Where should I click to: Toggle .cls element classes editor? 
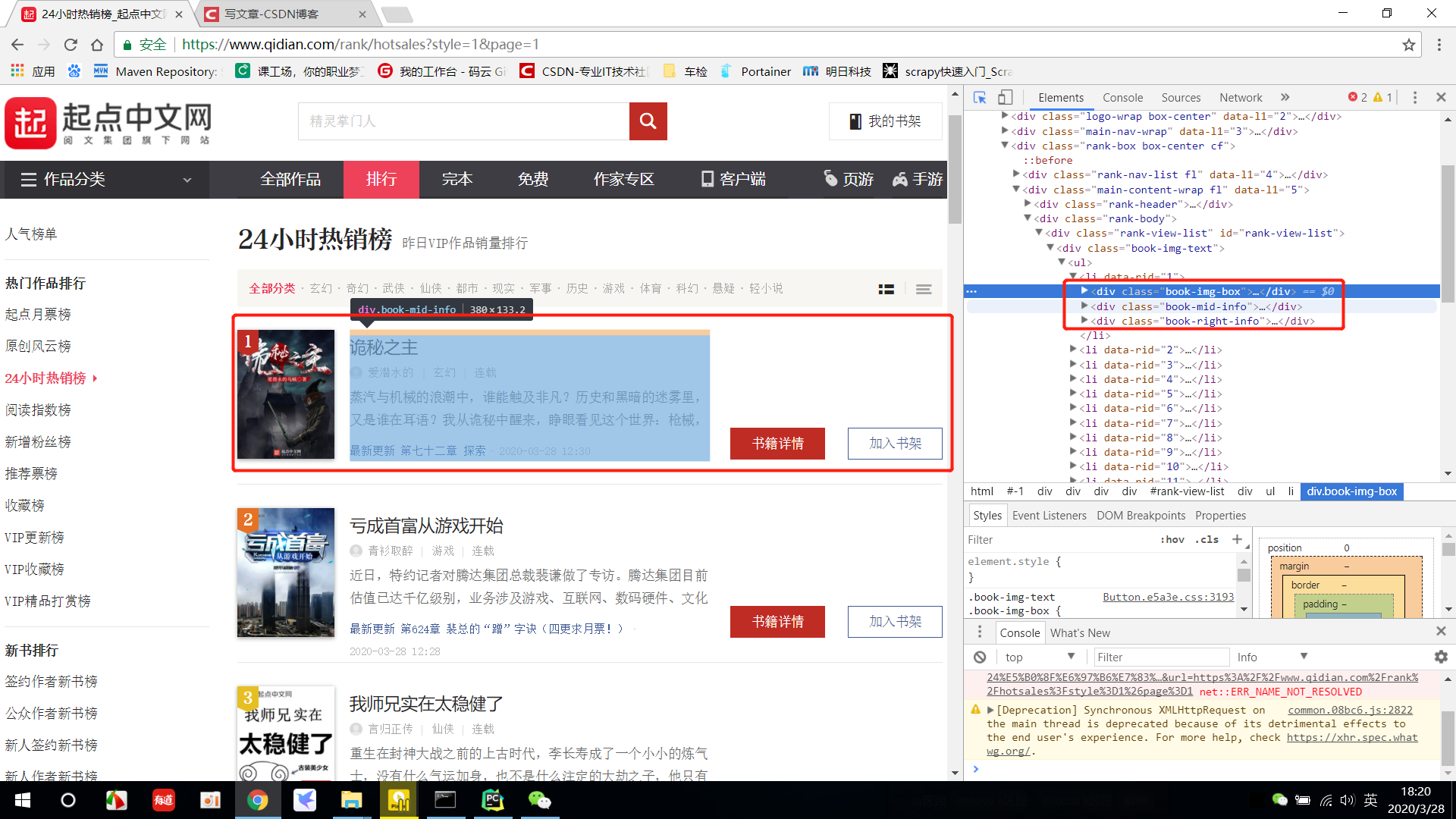pyautogui.click(x=1207, y=539)
